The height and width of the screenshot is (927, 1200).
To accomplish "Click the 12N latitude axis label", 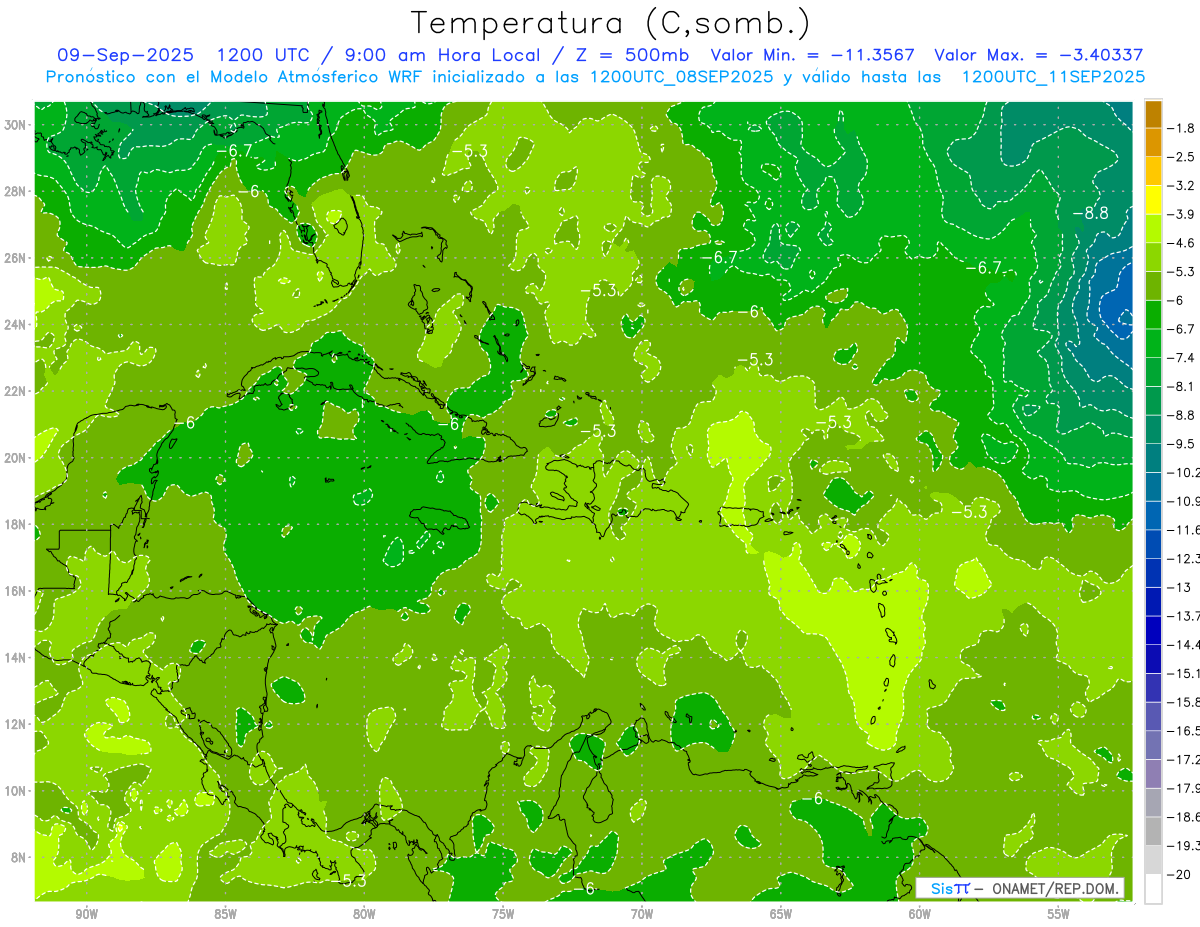I will (17, 724).
